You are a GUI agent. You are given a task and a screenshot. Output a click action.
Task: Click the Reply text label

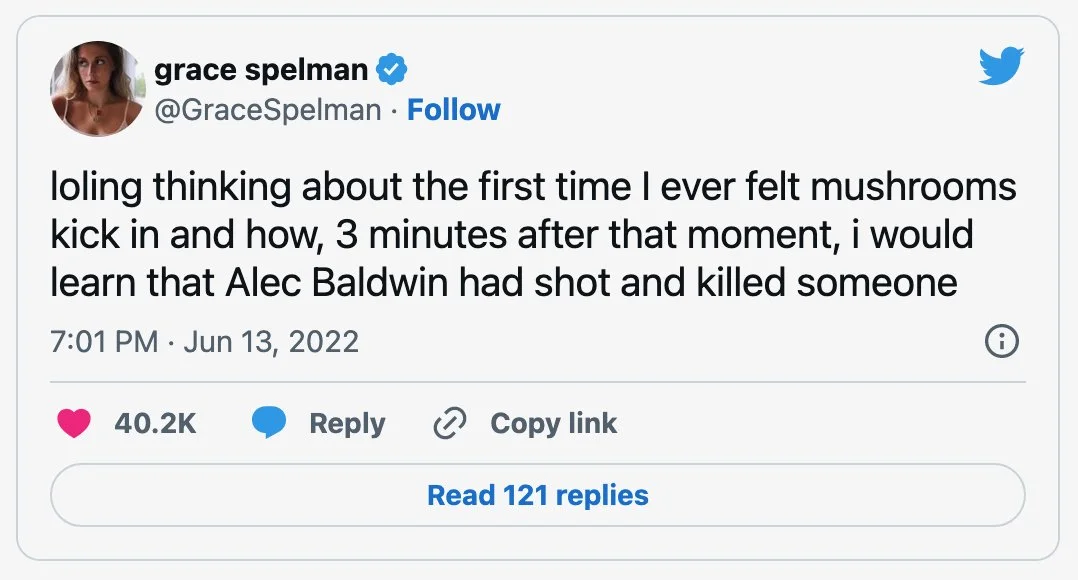coord(347,423)
